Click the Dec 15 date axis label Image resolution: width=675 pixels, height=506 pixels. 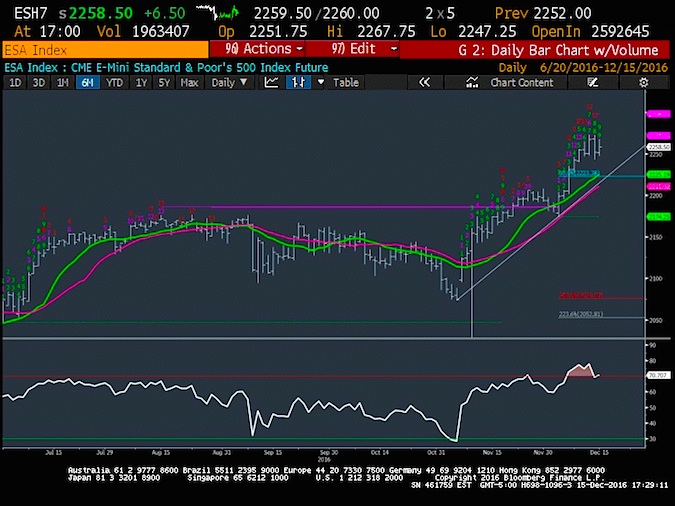point(599,453)
